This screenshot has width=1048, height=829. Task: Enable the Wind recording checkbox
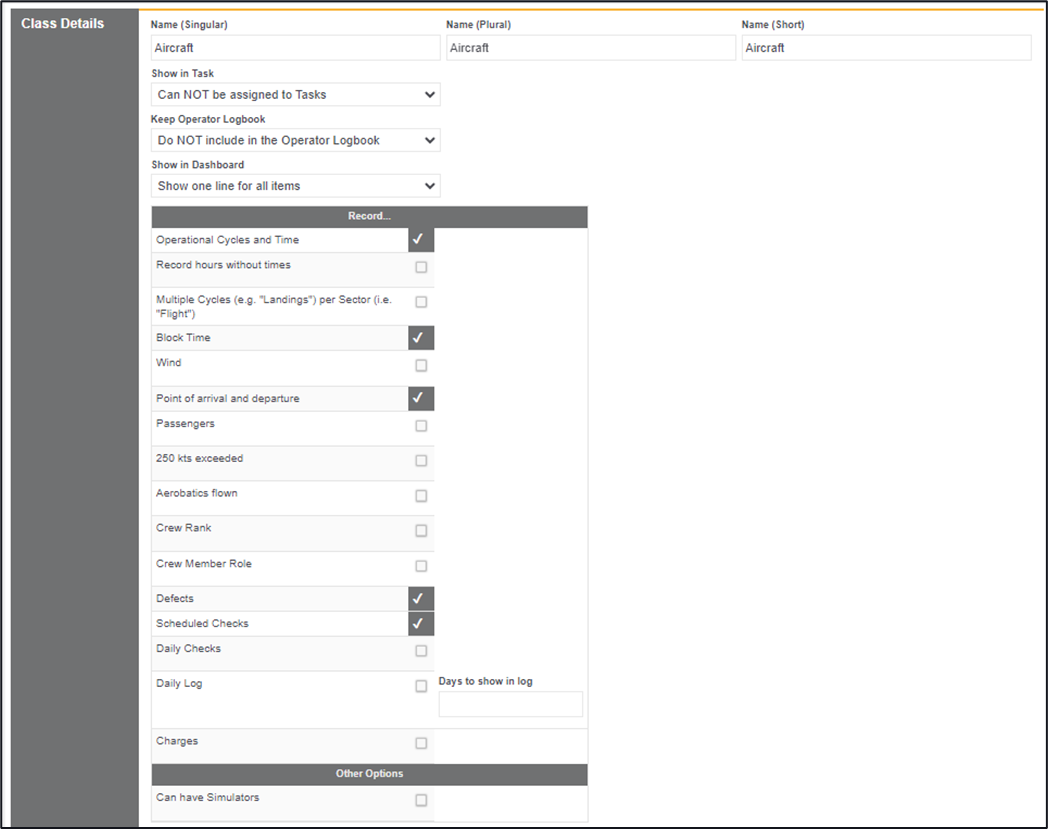point(421,366)
